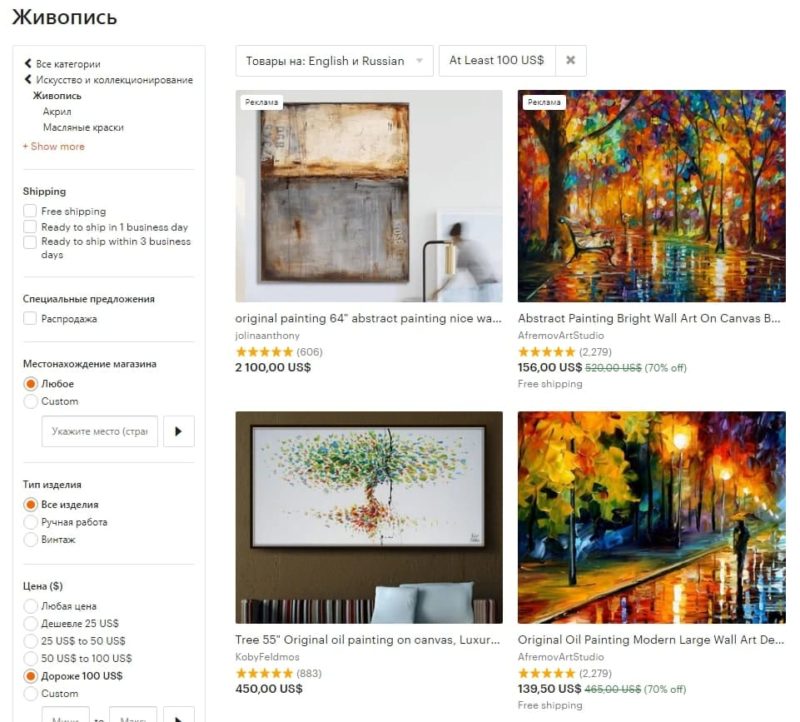Click star rating of jolinaanthony painting
Image resolution: width=800 pixels, height=722 pixels.
(264, 352)
